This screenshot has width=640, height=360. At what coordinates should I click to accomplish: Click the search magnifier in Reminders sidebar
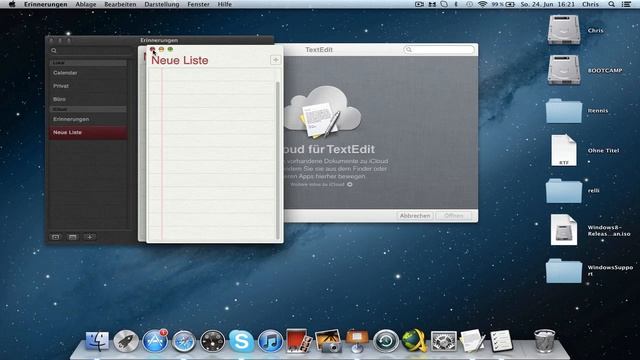tap(53, 51)
